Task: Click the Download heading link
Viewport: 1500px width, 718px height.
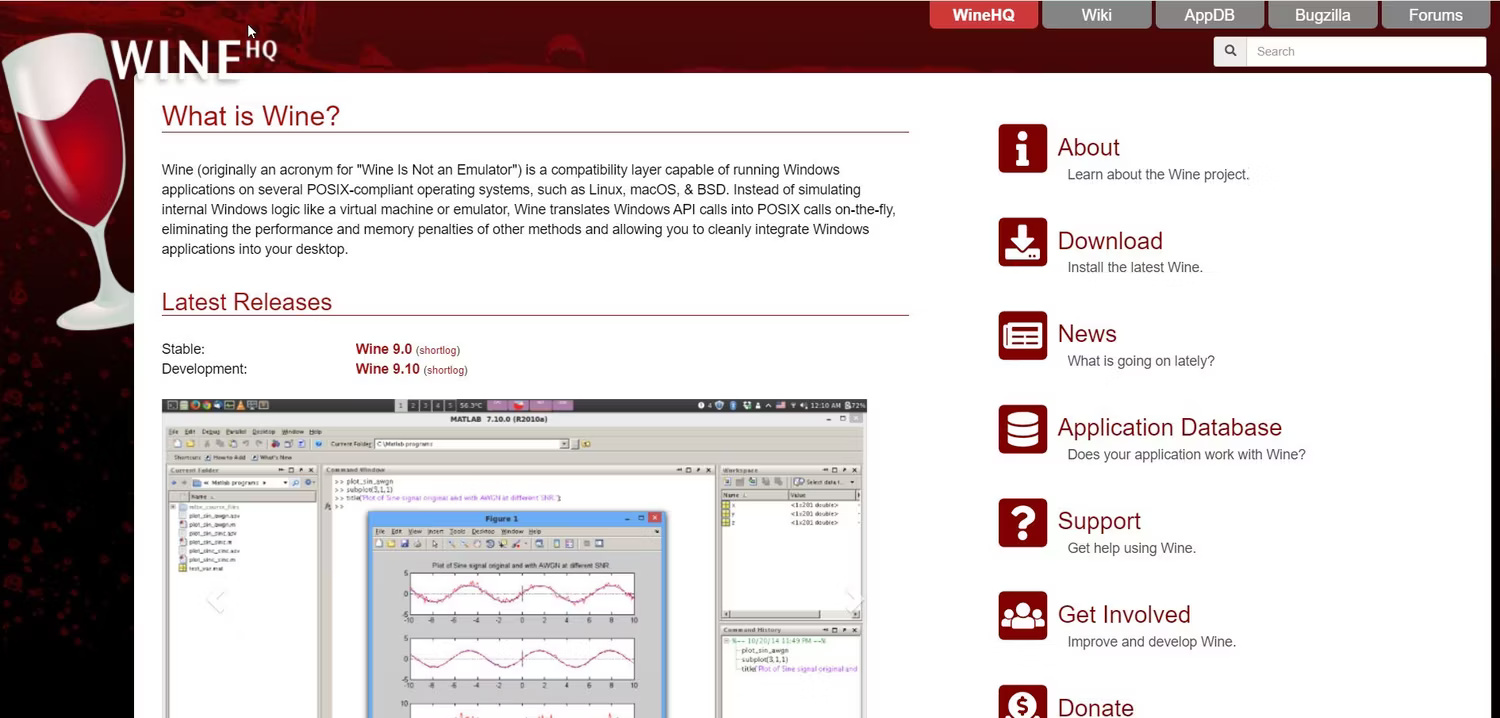Action: (1110, 241)
